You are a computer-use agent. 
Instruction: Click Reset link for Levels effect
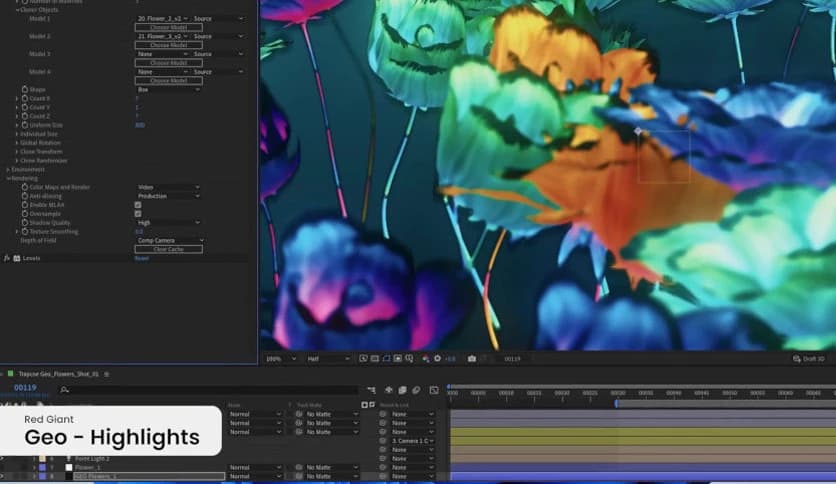(141, 258)
